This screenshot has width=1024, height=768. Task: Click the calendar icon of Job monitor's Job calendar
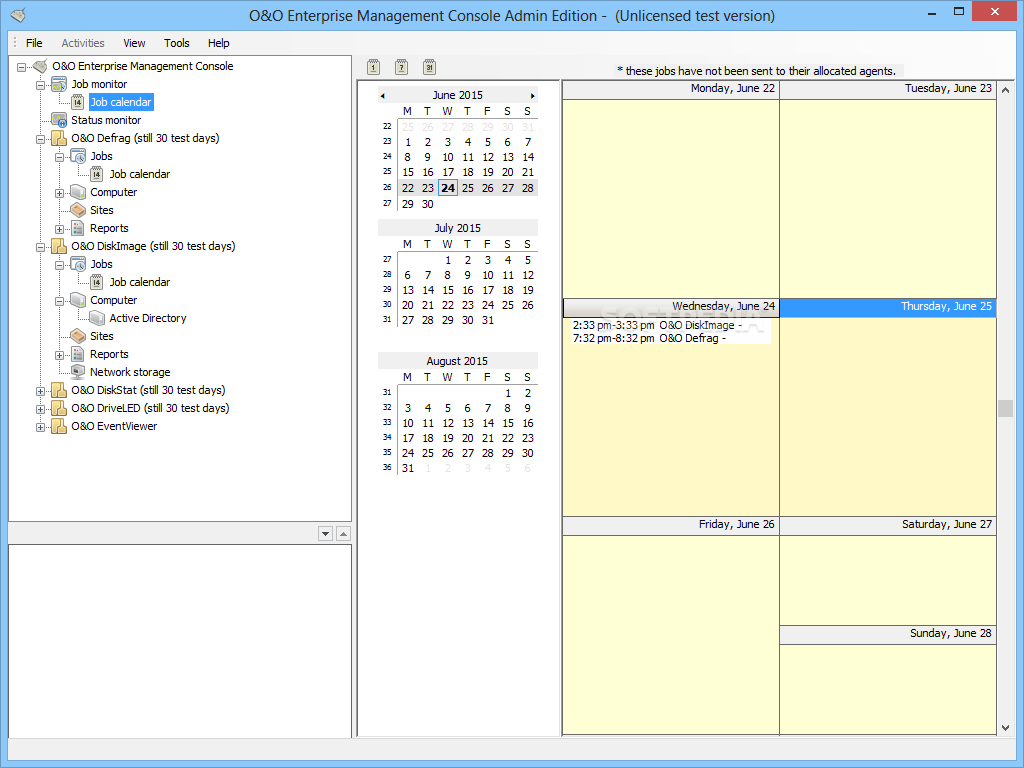tap(78, 102)
